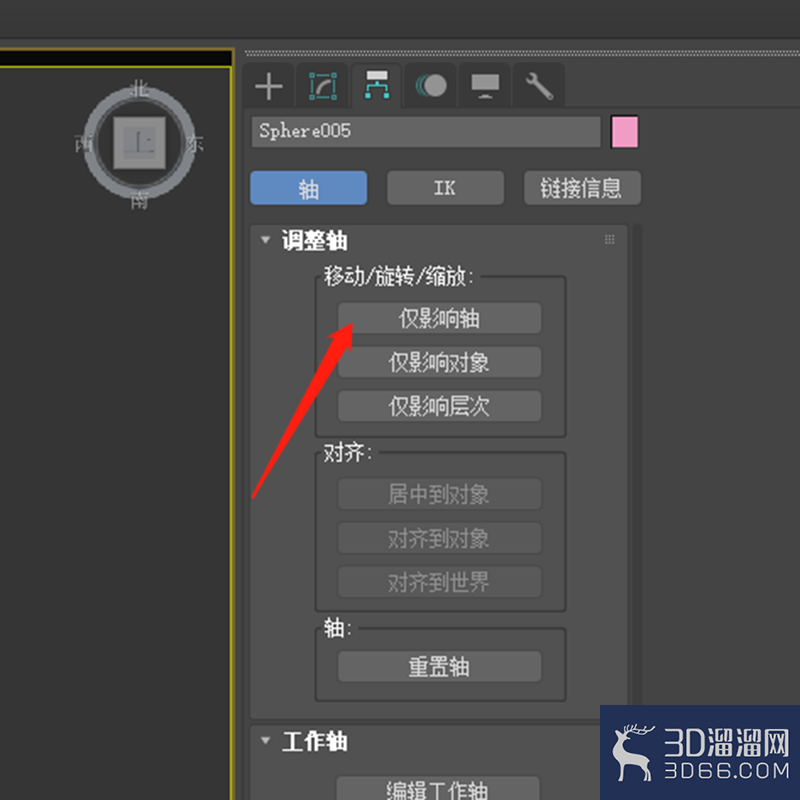
Task: Switch to 链接信息 (Link Info)
Action: (x=582, y=188)
